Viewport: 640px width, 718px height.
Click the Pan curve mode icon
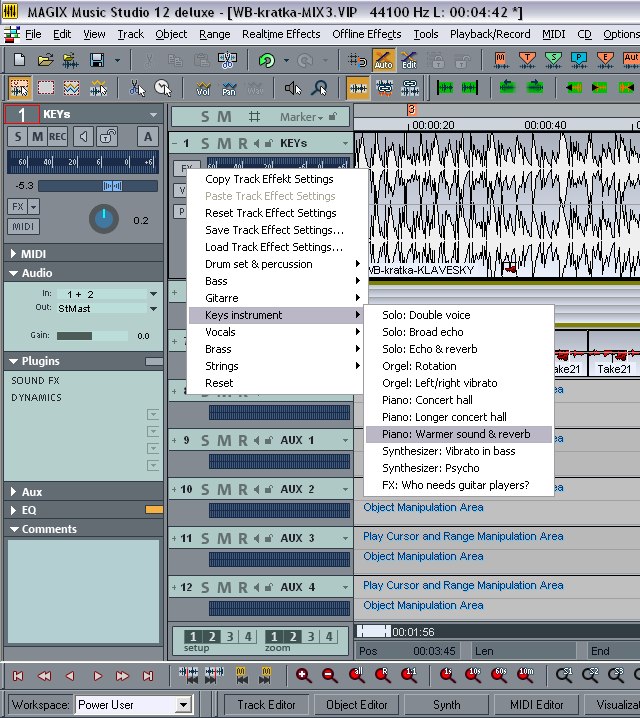[229, 88]
